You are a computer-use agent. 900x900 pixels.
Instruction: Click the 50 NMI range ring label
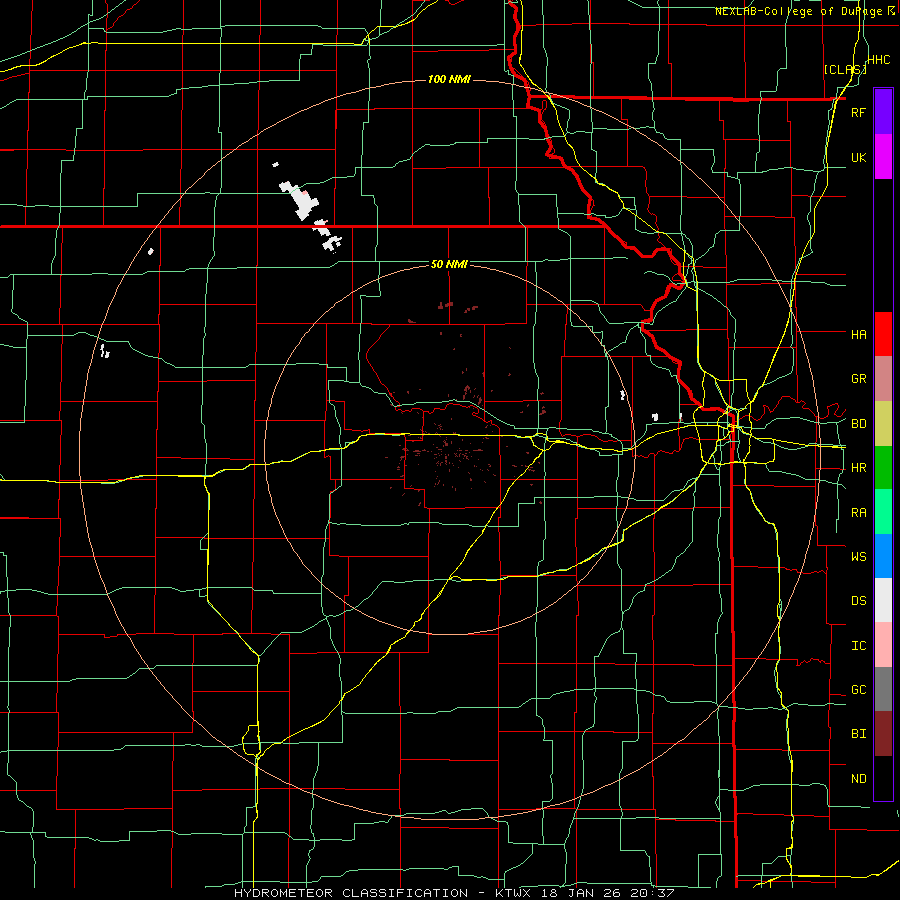coord(449,264)
